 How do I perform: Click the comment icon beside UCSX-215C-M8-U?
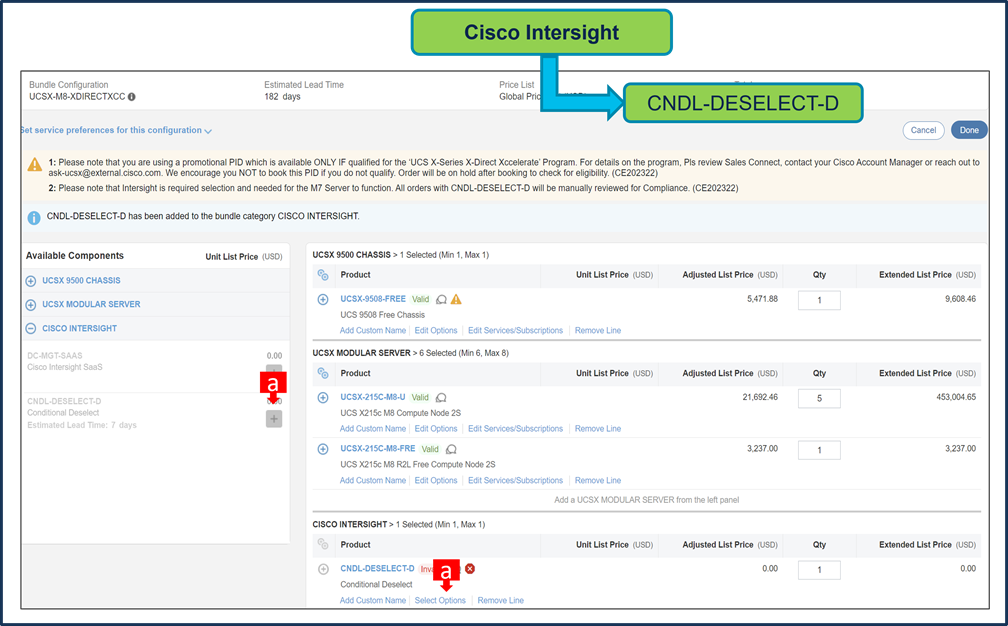click(x=441, y=398)
